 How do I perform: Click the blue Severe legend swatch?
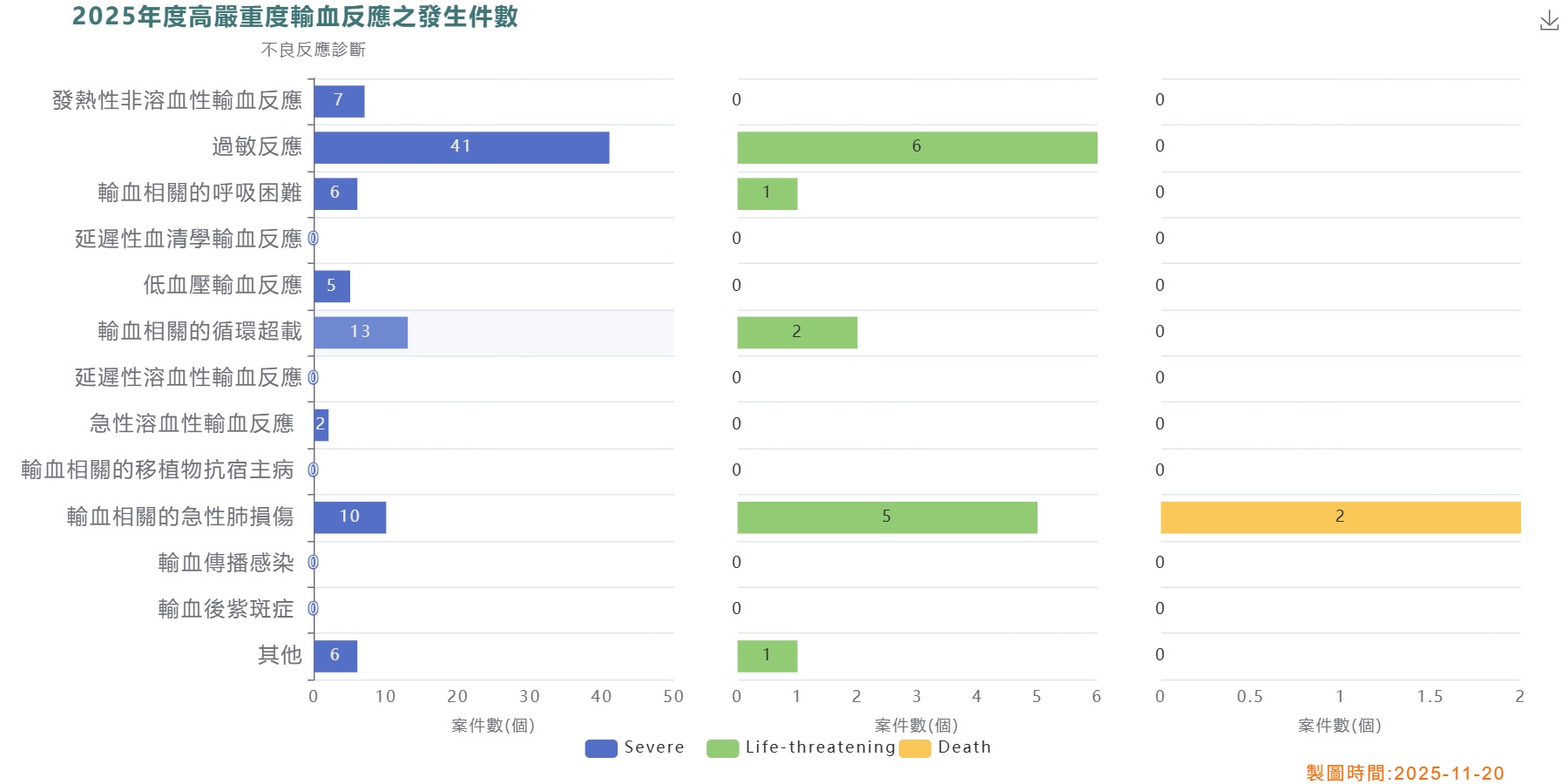coord(601,748)
